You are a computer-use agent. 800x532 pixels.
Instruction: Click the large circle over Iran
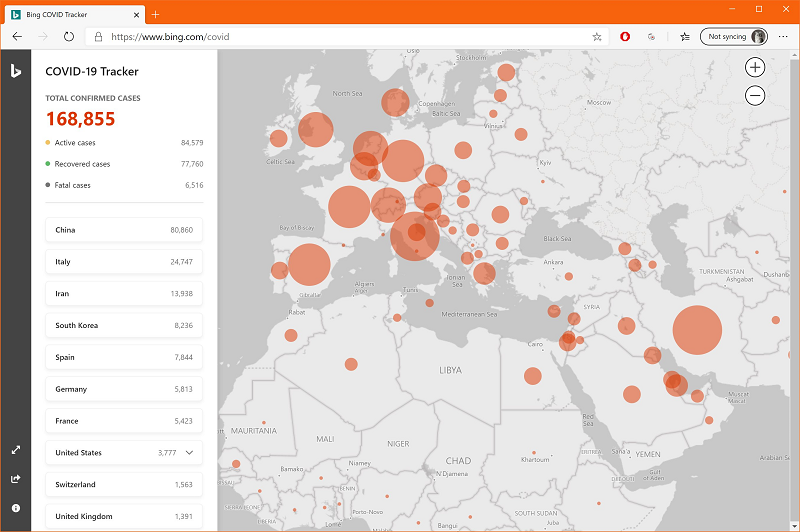pos(697,332)
